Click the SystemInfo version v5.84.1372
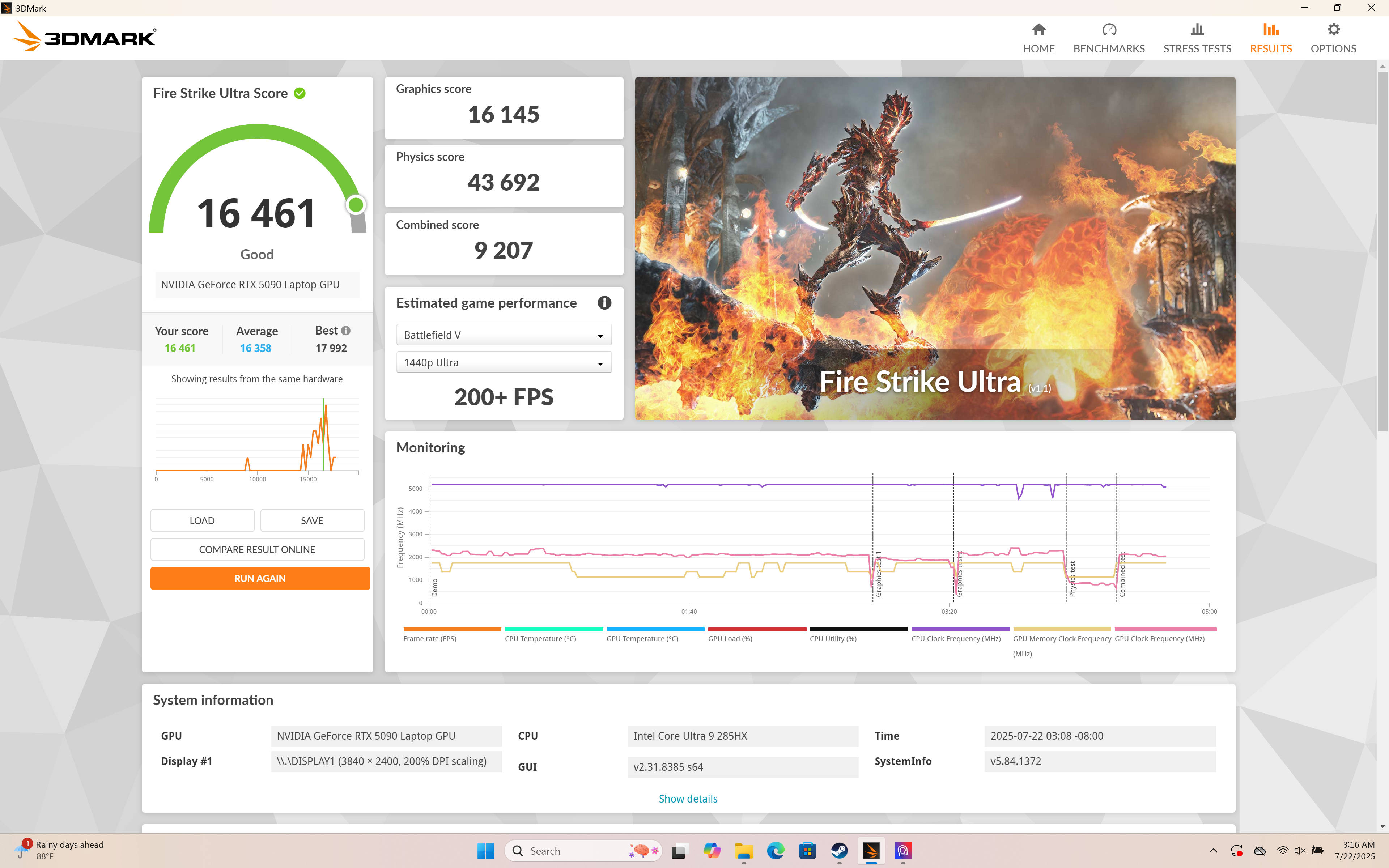The width and height of the screenshot is (1389, 868). [x=1100, y=761]
